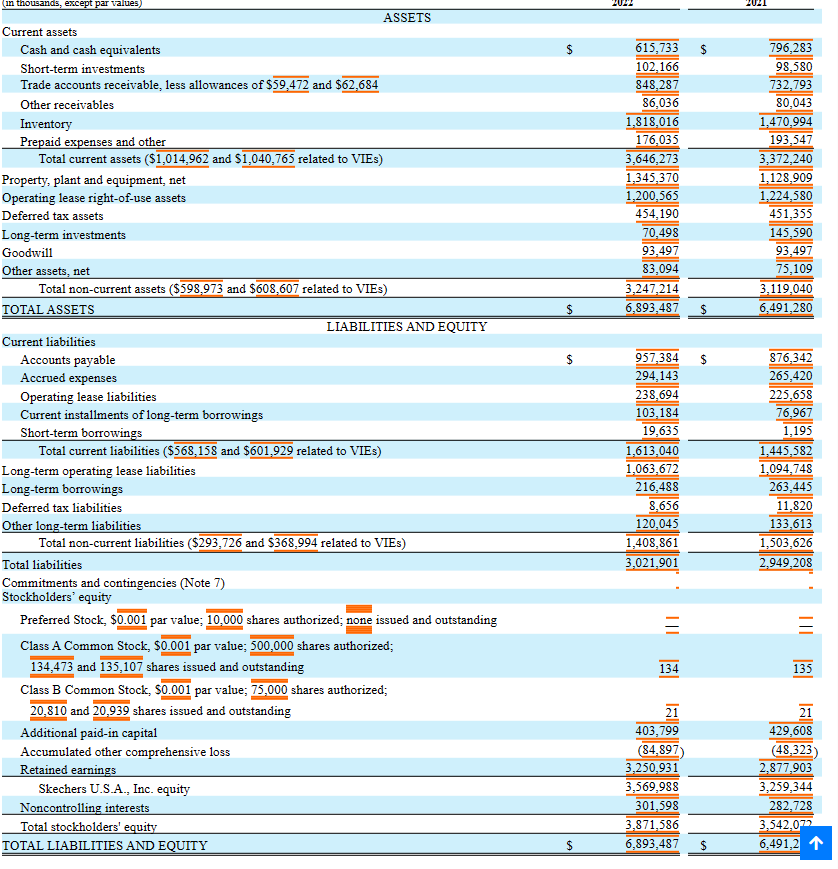Click the Goodwill figure 93,497 for 2022
838x869 pixels.
pyautogui.click(x=661, y=252)
